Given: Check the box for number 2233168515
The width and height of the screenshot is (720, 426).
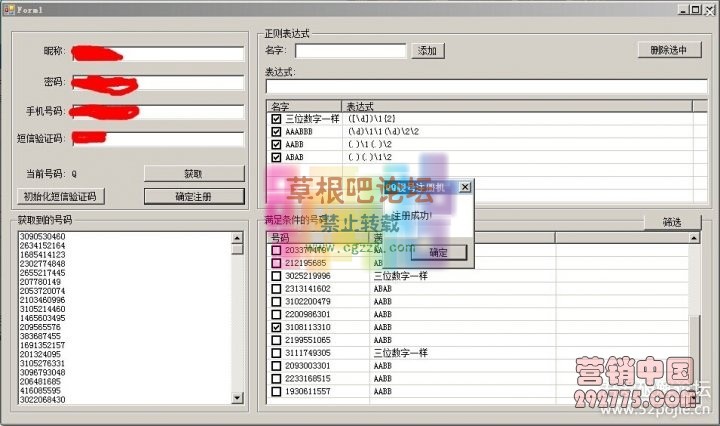Looking at the screenshot, I should coord(276,379).
